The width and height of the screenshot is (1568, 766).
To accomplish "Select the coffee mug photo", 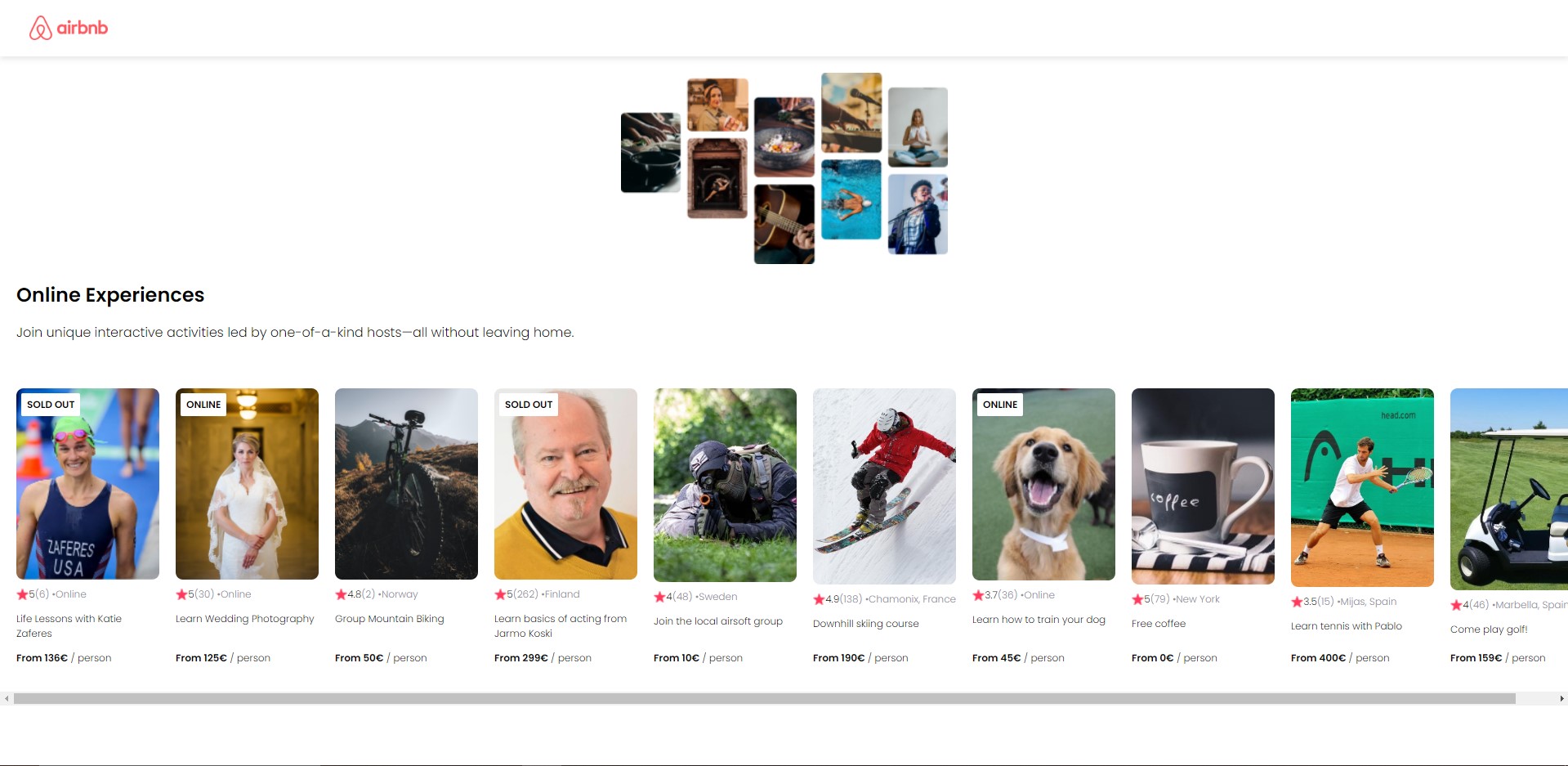I will click(x=1203, y=486).
